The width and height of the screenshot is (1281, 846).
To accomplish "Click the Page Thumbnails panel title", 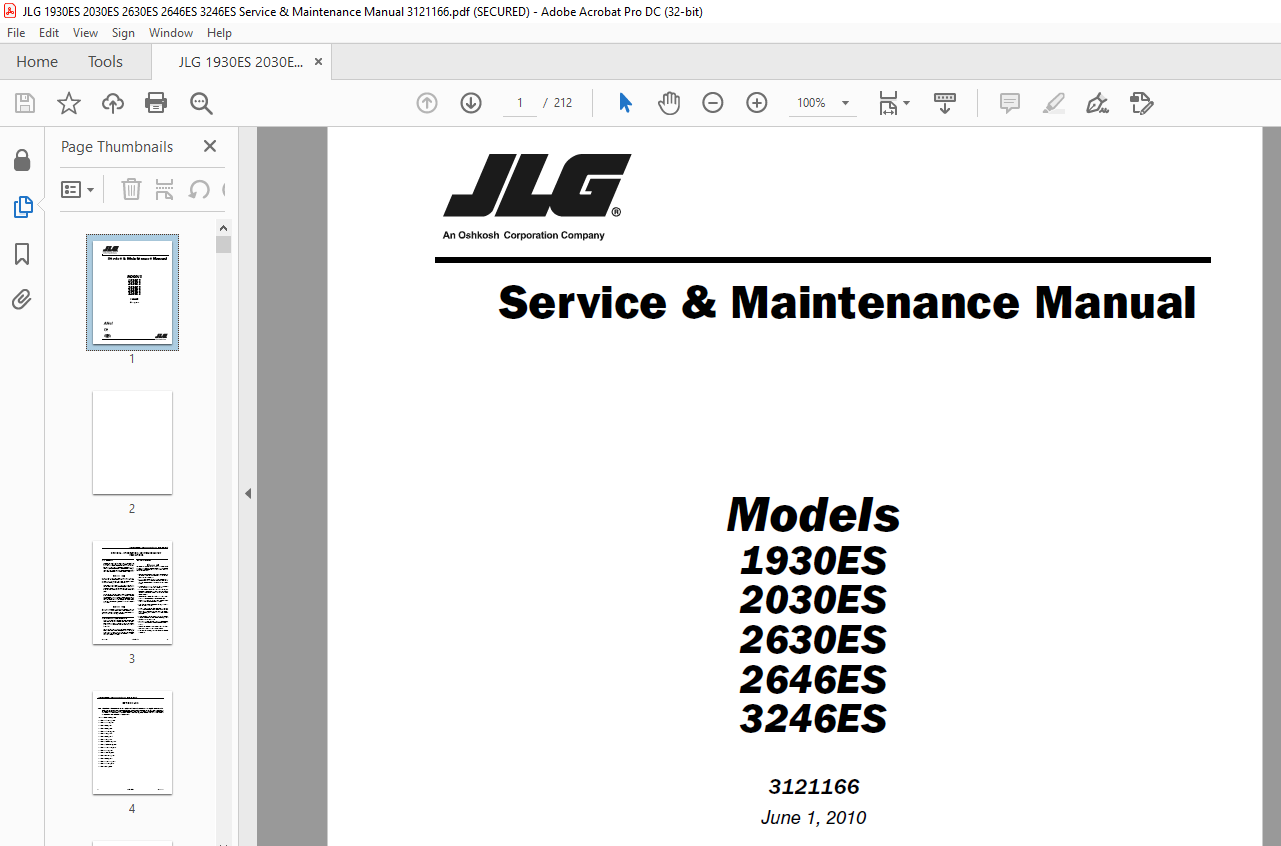I will click(117, 146).
